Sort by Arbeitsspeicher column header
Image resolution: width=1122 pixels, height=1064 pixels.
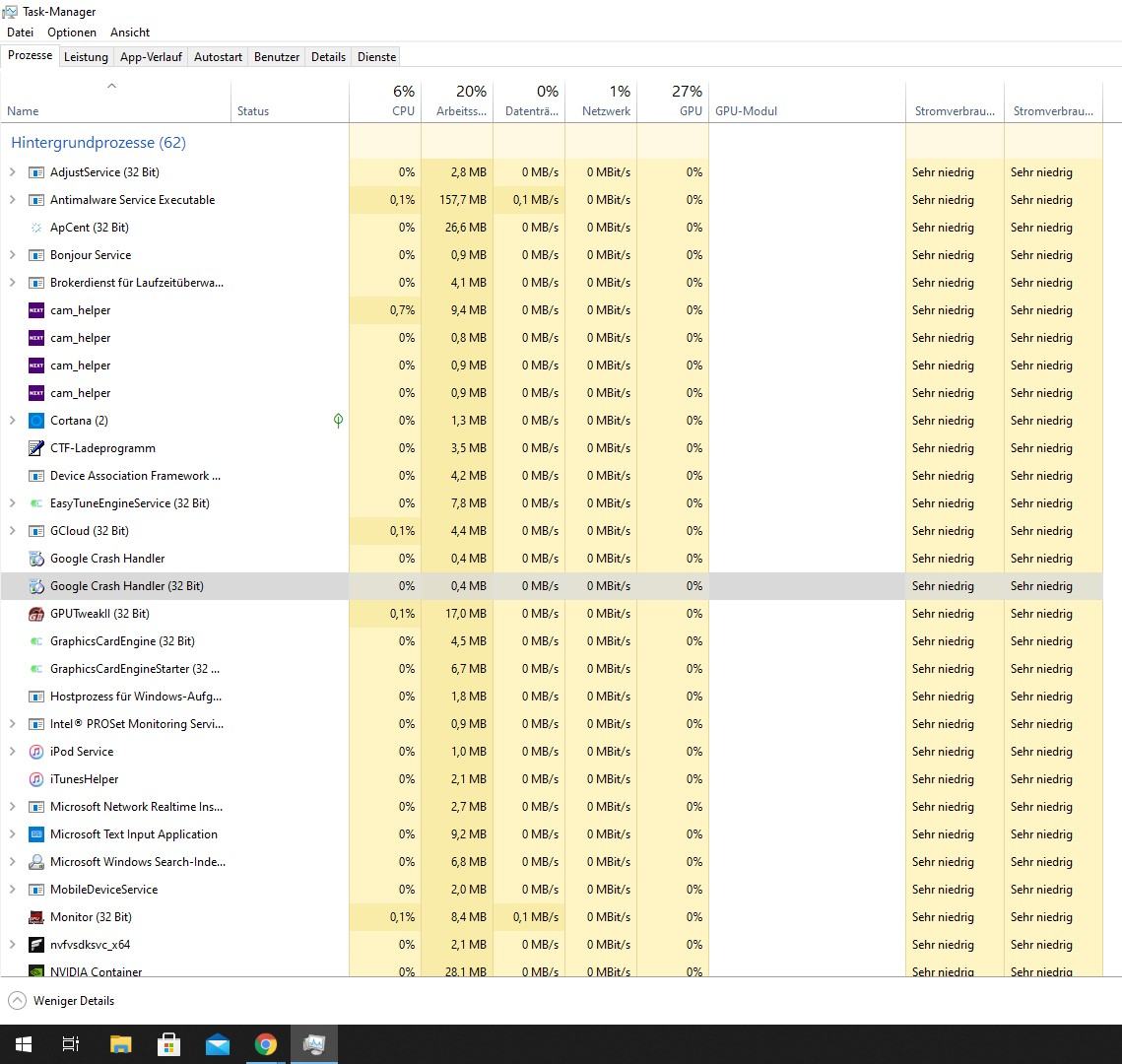[457, 102]
